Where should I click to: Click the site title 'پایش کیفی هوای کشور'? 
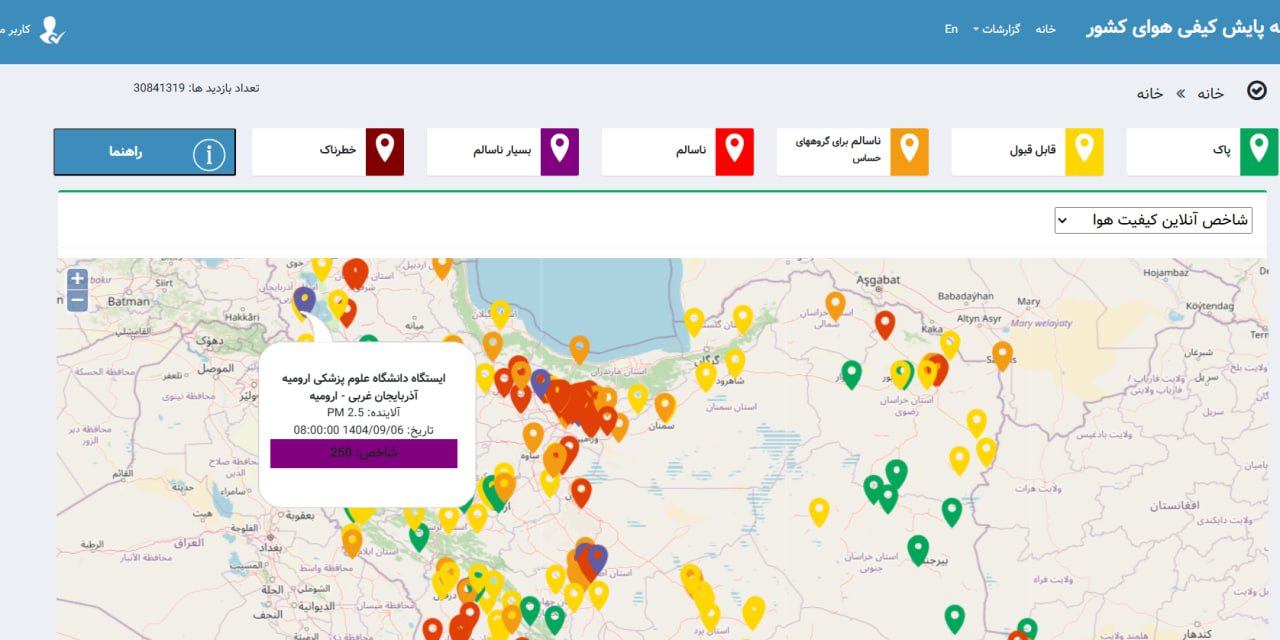1180,29
